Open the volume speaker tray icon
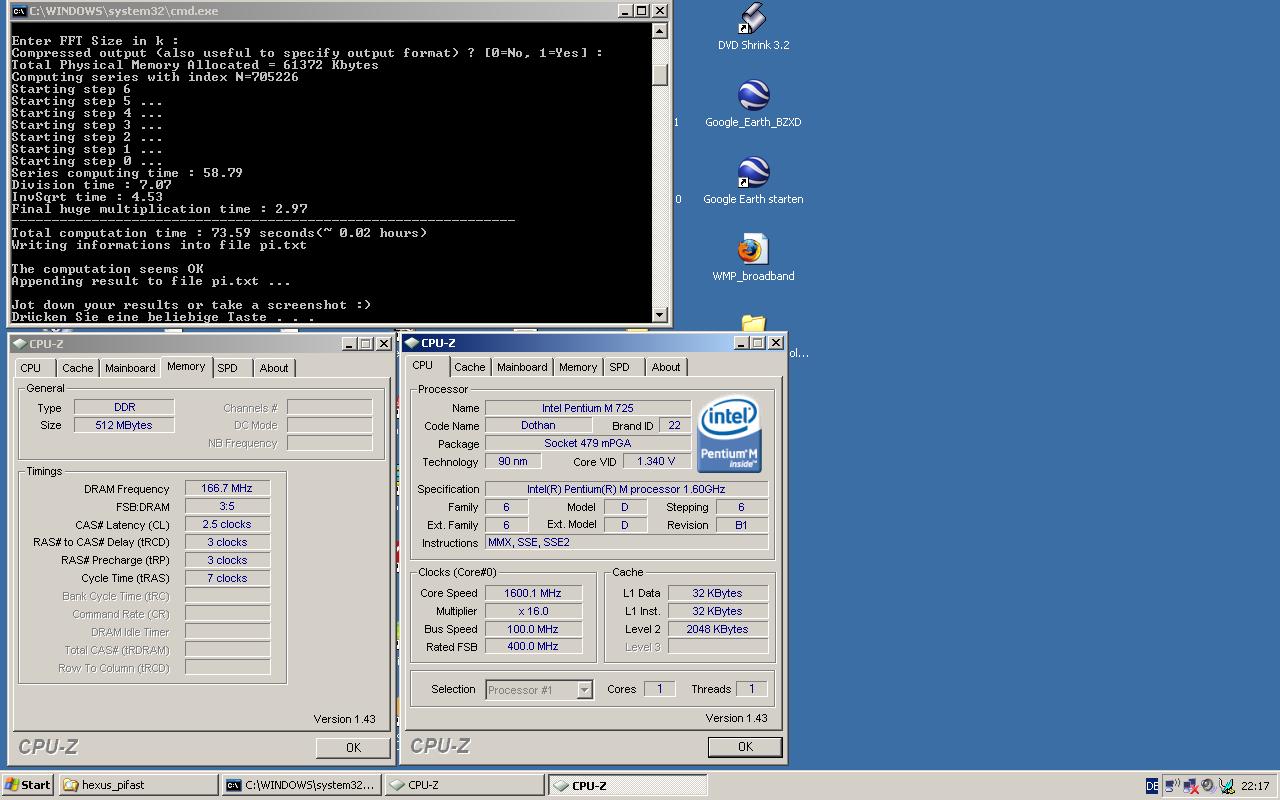 1208,786
